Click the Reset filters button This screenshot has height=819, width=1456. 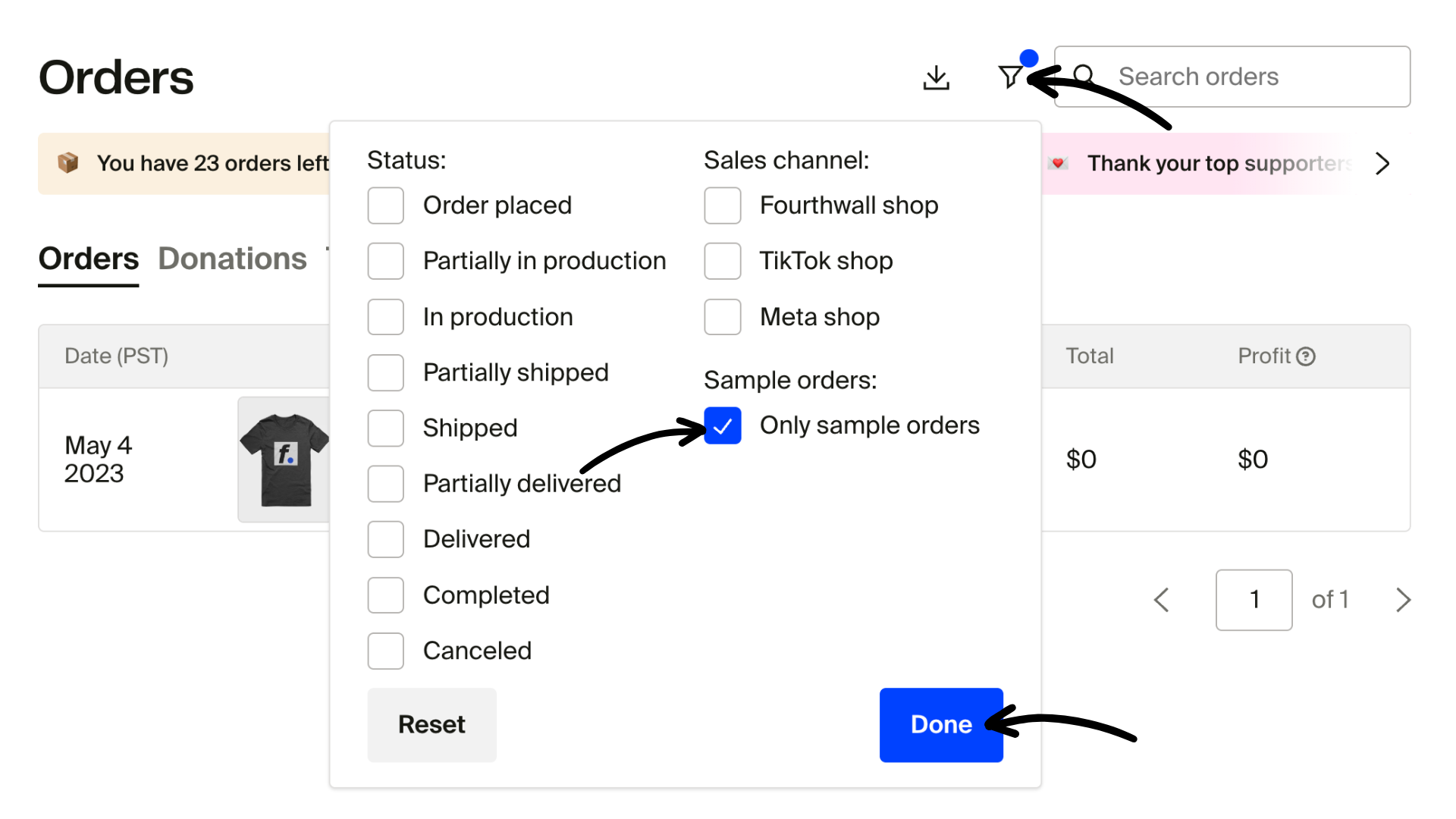pyautogui.click(x=432, y=725)
